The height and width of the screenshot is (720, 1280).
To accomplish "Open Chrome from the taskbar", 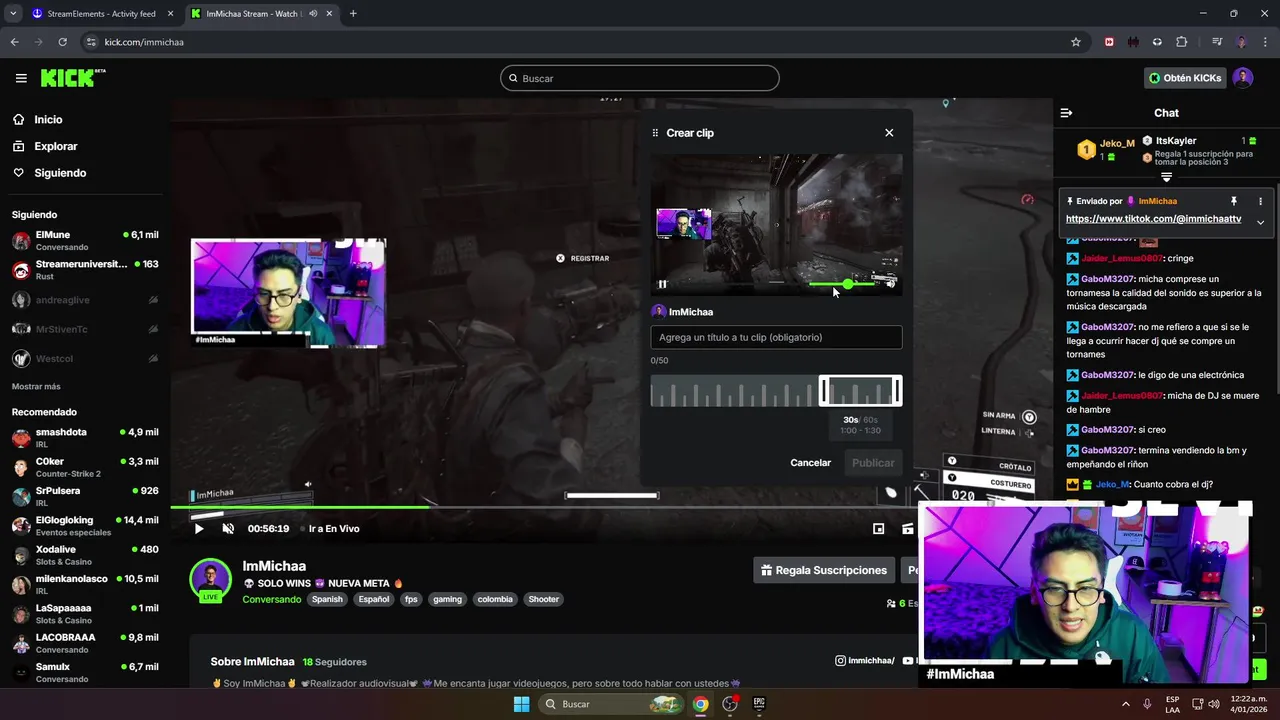I will 701,704.
